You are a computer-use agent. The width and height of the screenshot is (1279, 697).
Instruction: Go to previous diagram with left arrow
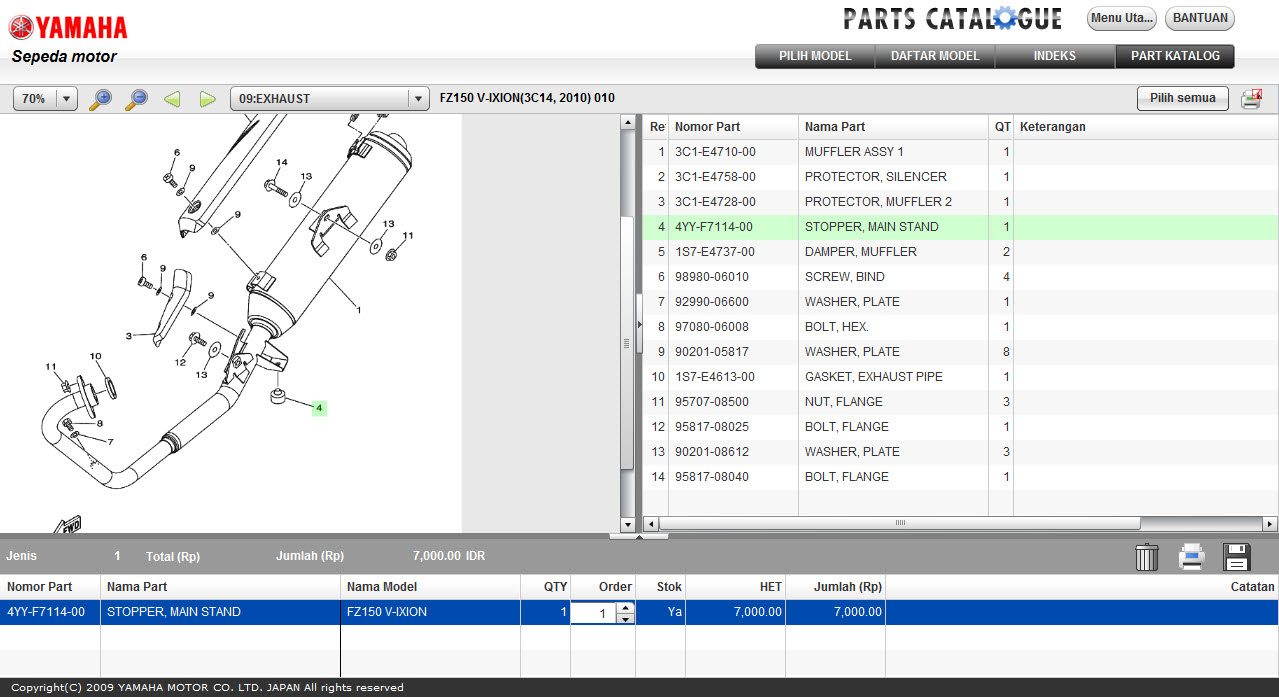point(172,99)
